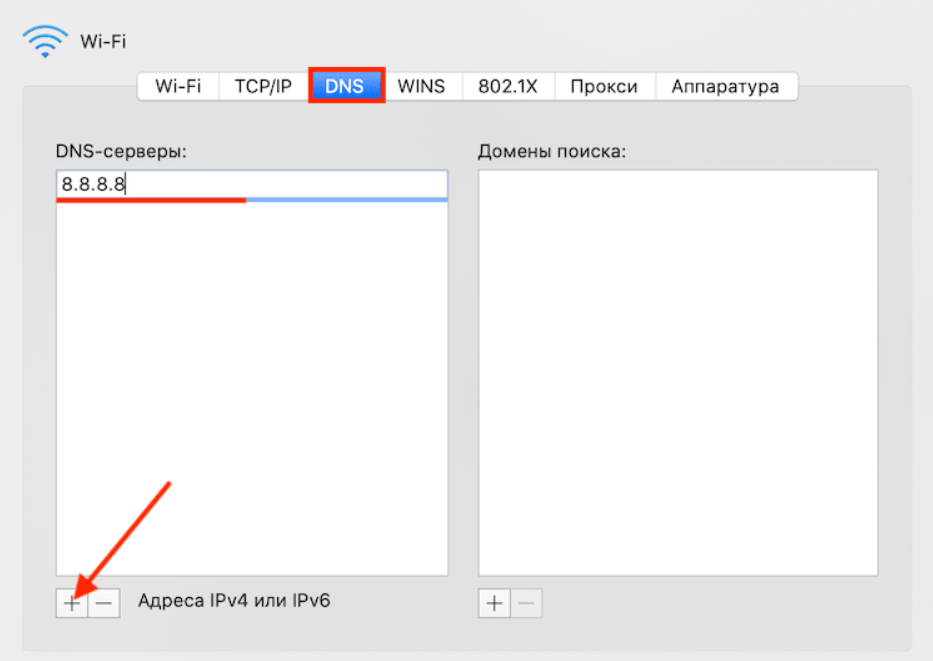
Task: Add a DNS server with plus button
Action: [72, 603]
